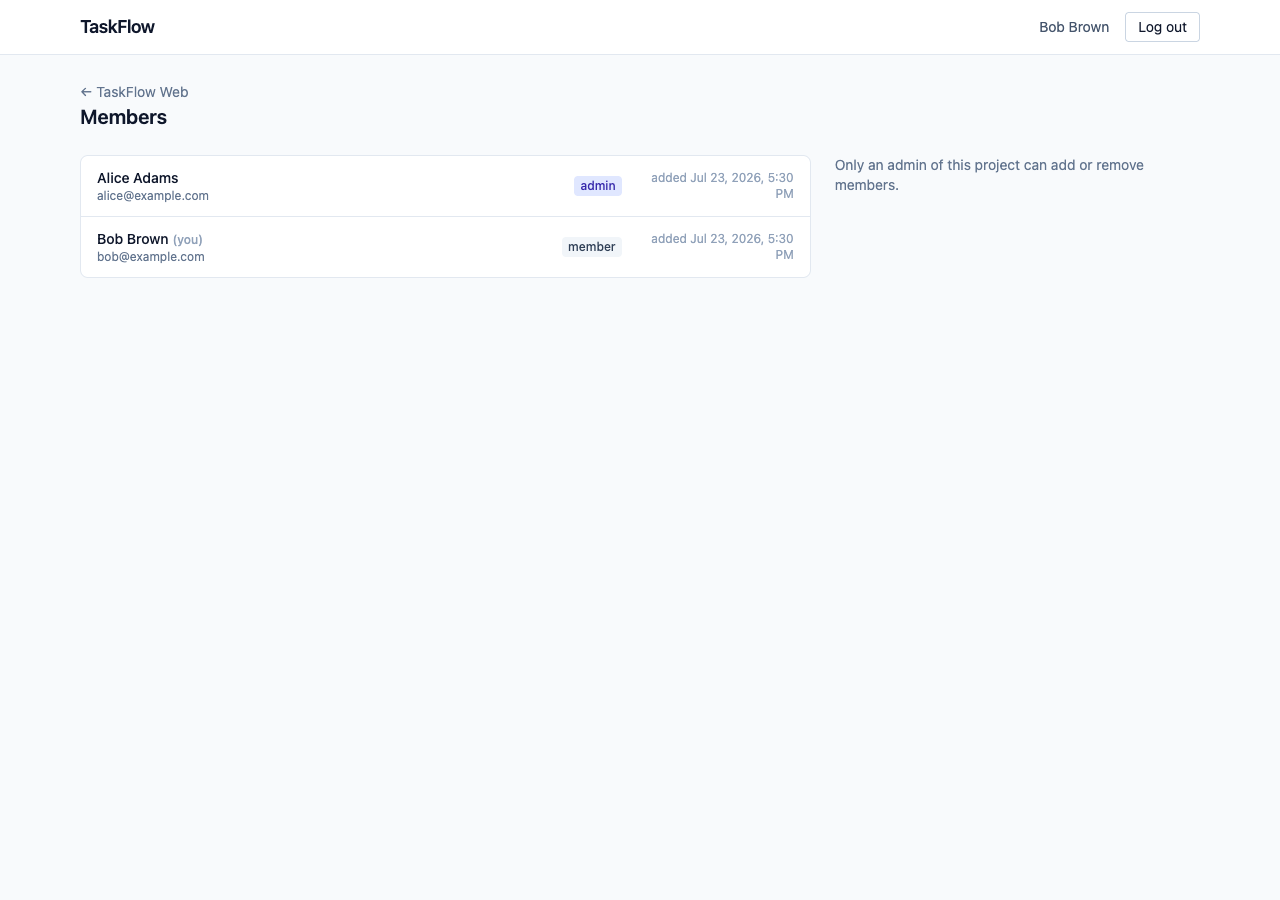
Task: Click the TaskFlow logo in header
Action: pos(117,27)
